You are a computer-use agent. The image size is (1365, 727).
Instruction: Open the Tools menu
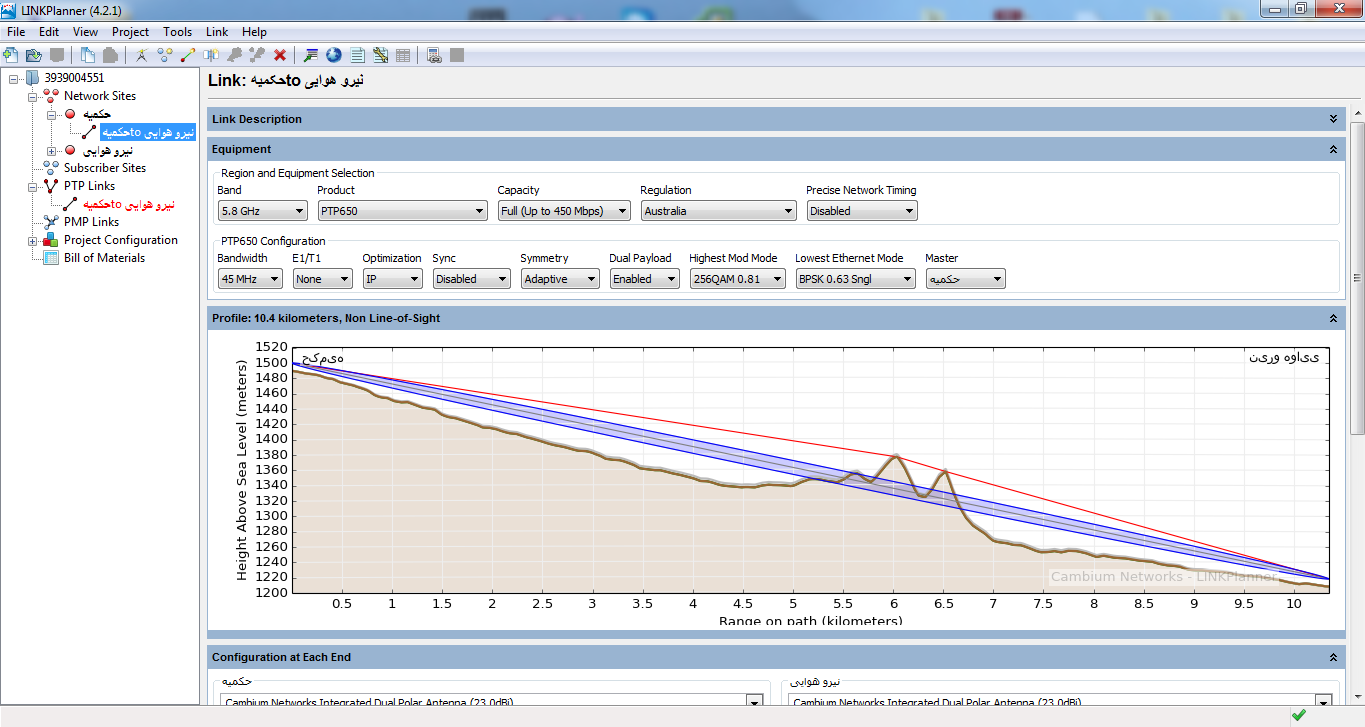[178, 32]
